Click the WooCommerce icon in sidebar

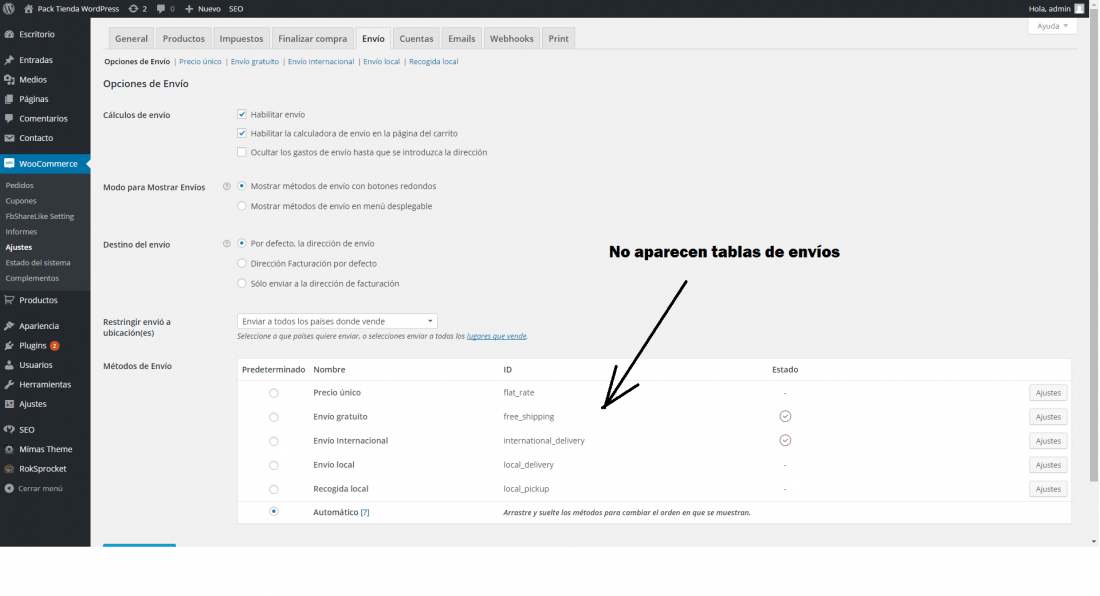pyautogui.click(x=9, y=163)
